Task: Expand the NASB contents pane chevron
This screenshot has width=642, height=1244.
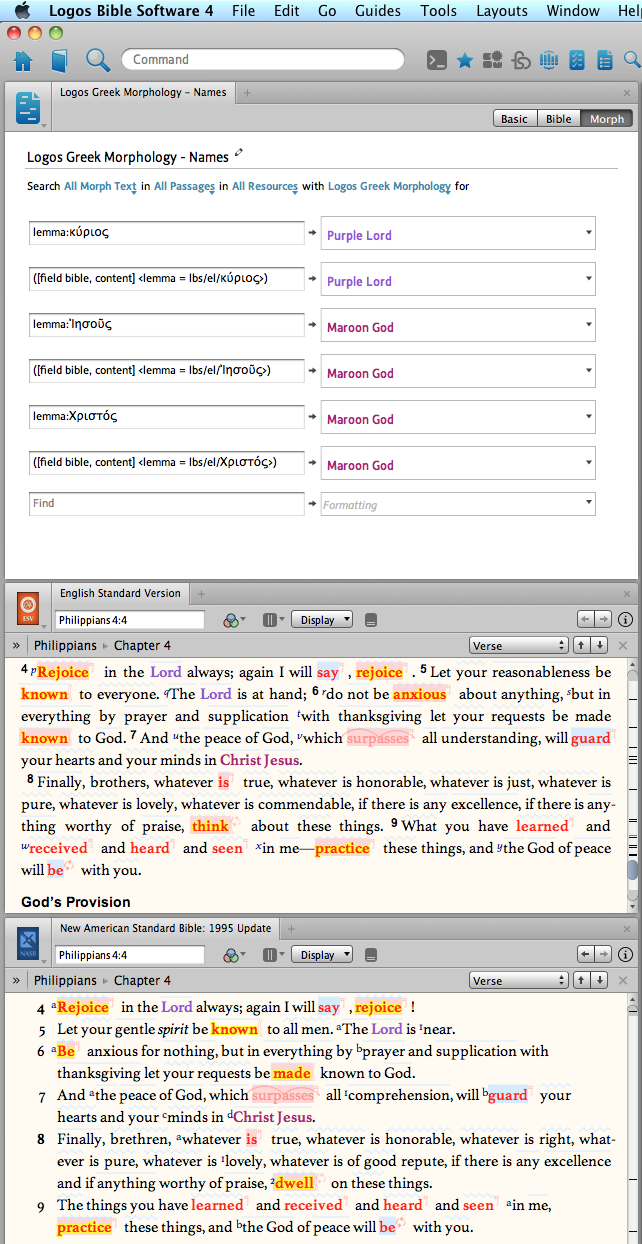Action: 15,980
